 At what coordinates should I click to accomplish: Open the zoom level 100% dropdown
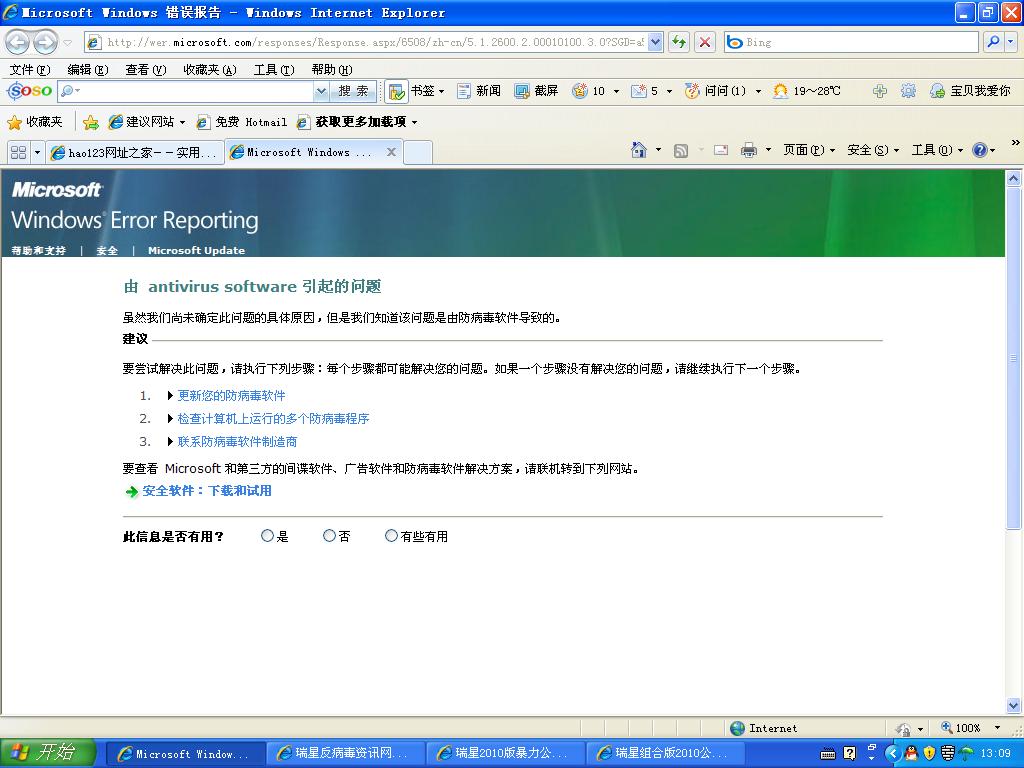(x=997, y=728)
